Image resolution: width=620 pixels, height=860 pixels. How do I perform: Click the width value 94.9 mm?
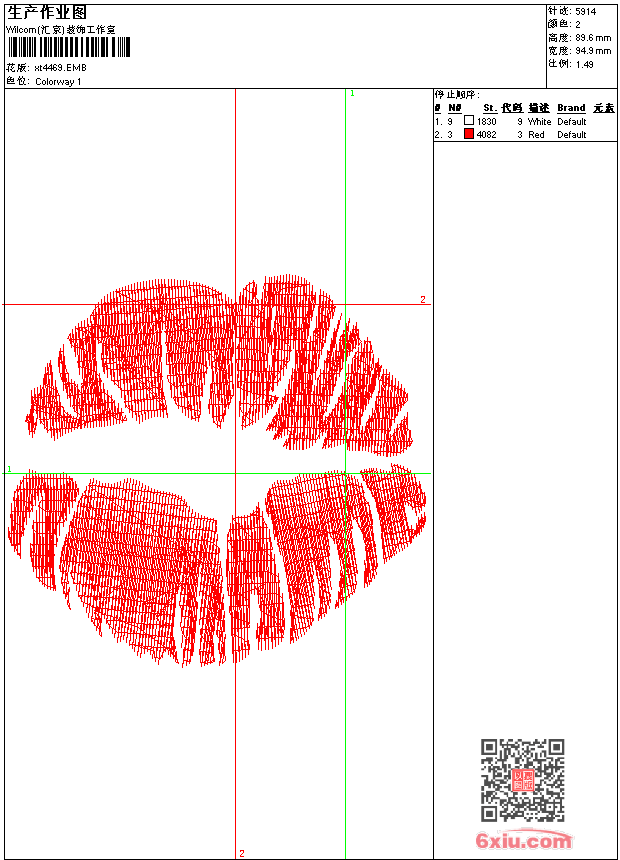coord(593,51)
